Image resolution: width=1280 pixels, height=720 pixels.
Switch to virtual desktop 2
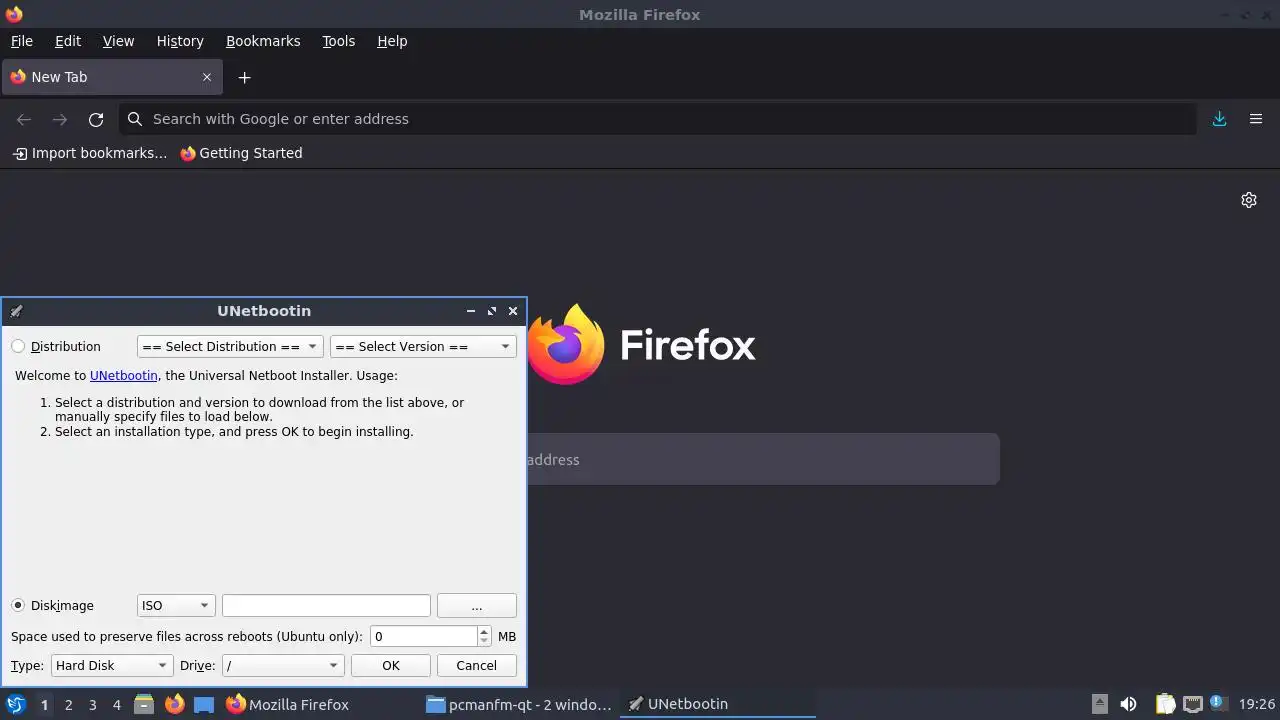(x=68, y=704)
